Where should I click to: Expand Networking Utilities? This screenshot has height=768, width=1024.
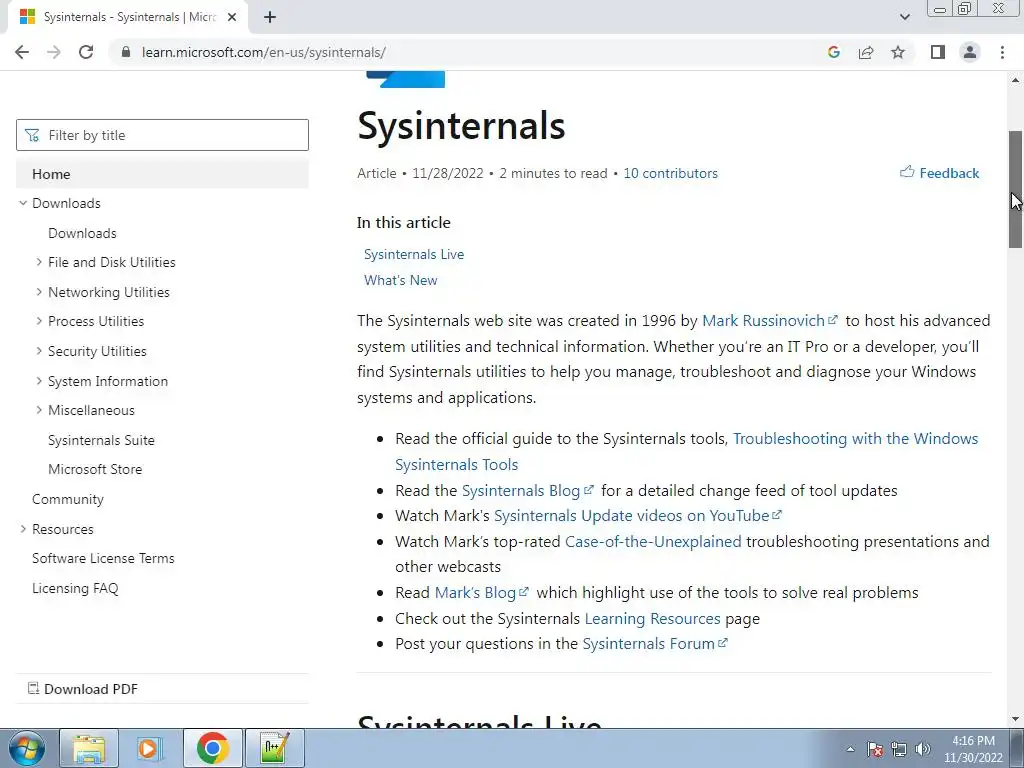(x=39, y=292)
